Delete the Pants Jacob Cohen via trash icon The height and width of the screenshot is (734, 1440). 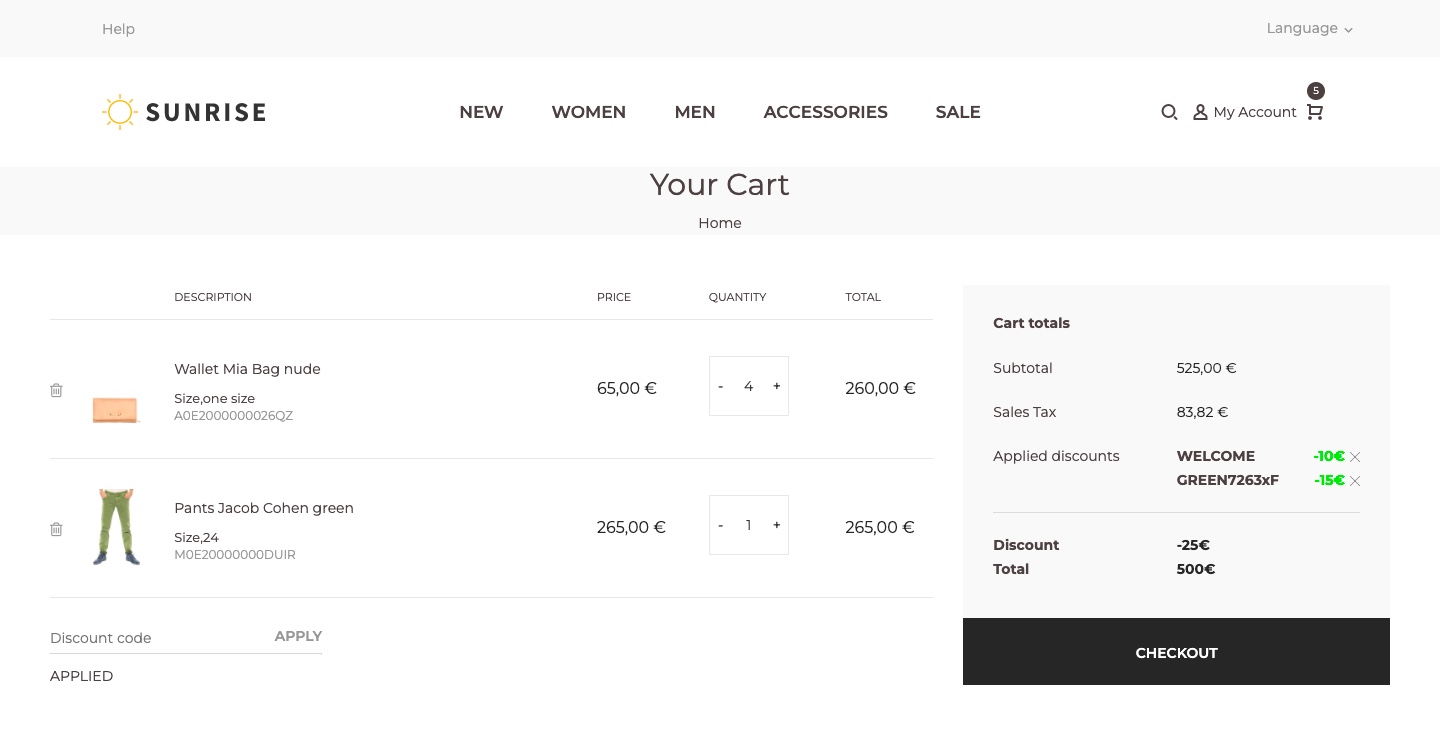tap(56, 529)
